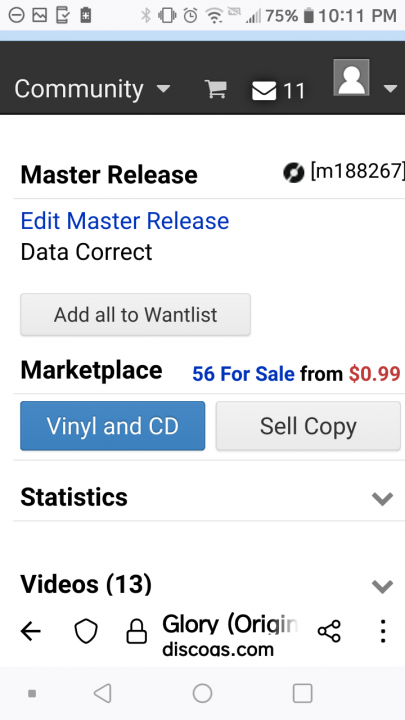Image resolution: width=405 pixels, height=720 pixels.
Task: Open the Community dropdown menu
Action: coord(92,89)
